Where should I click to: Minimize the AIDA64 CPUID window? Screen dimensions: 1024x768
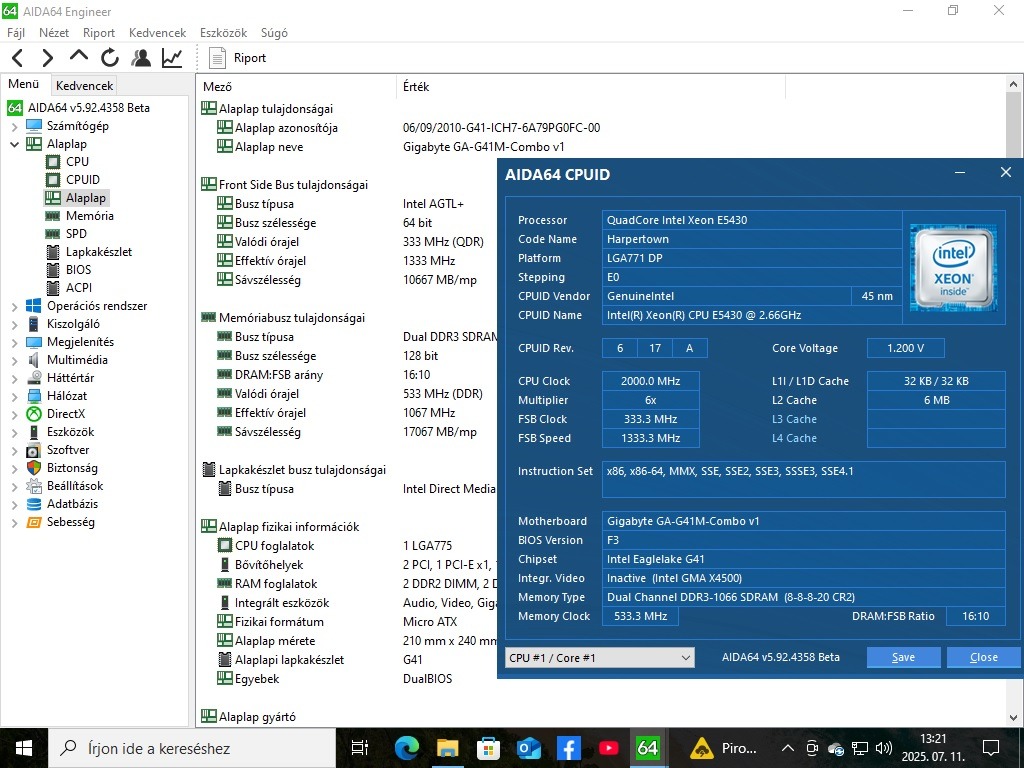coord(960,173)
